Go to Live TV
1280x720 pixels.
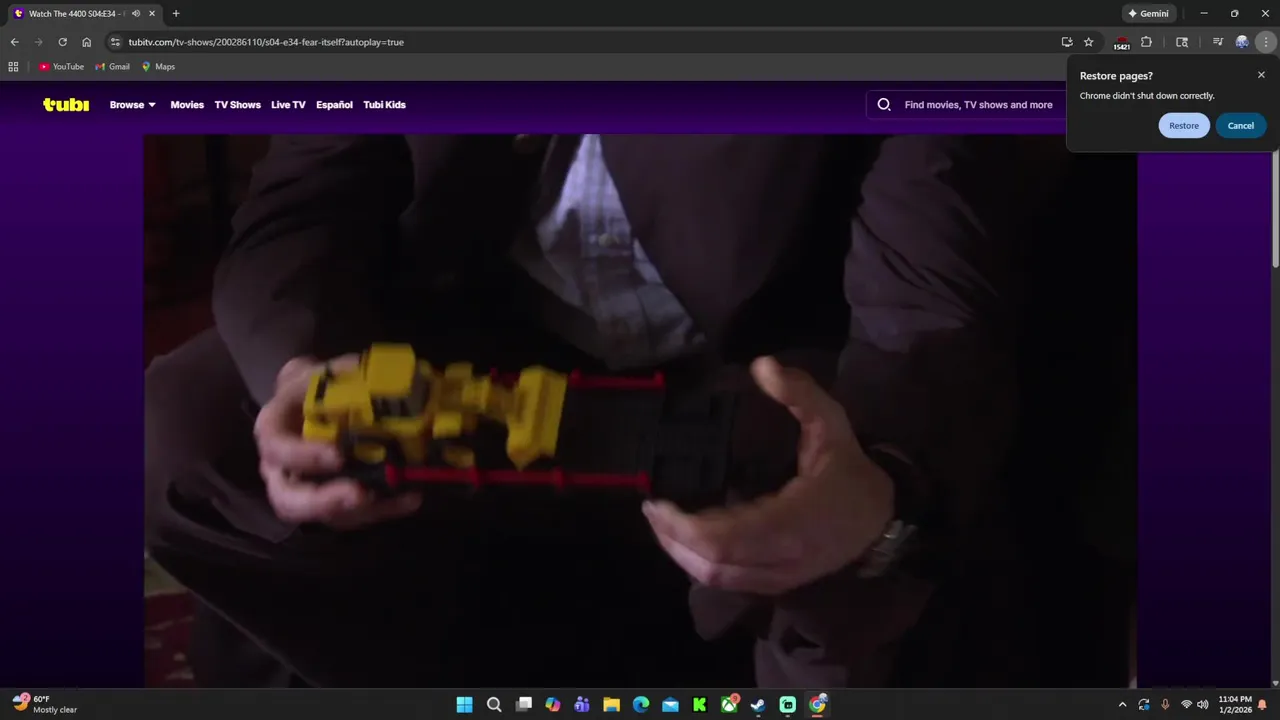click(x=288, y=104)
